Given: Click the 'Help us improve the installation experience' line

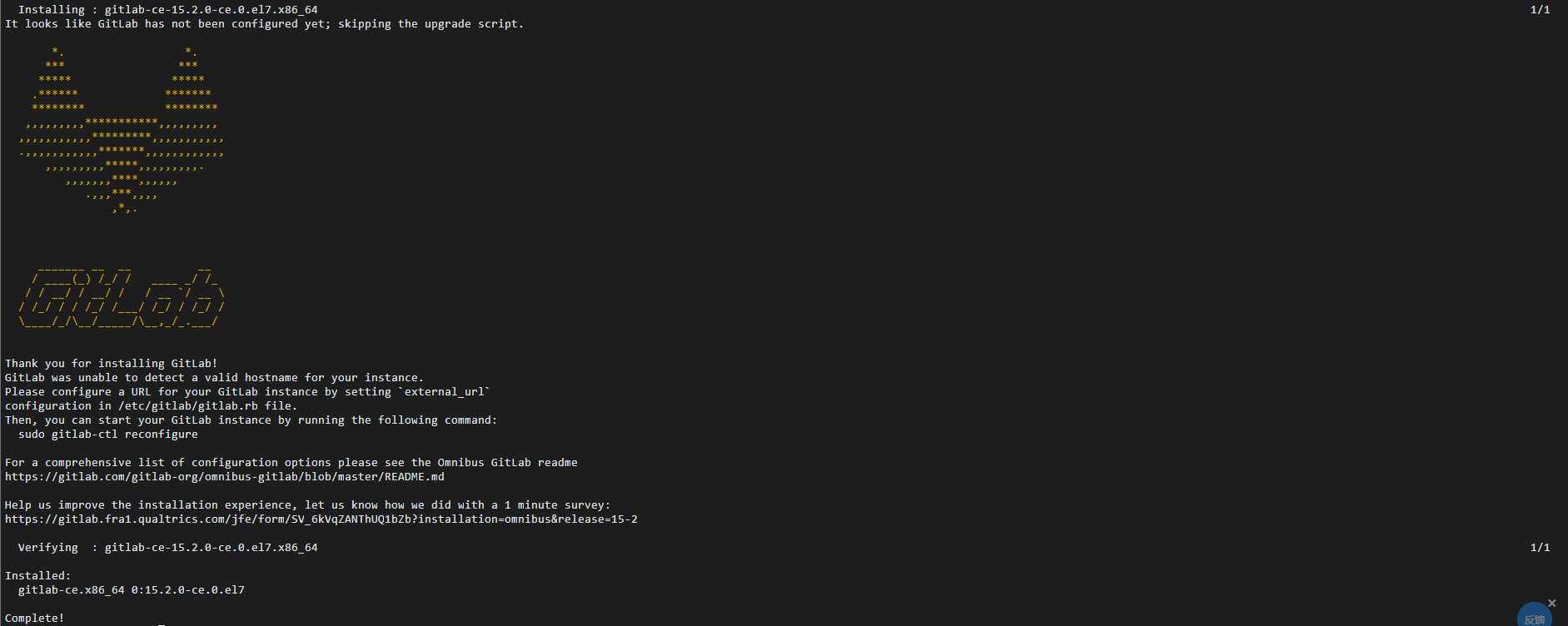Looking at the screenshot, I should pos(308,505).
